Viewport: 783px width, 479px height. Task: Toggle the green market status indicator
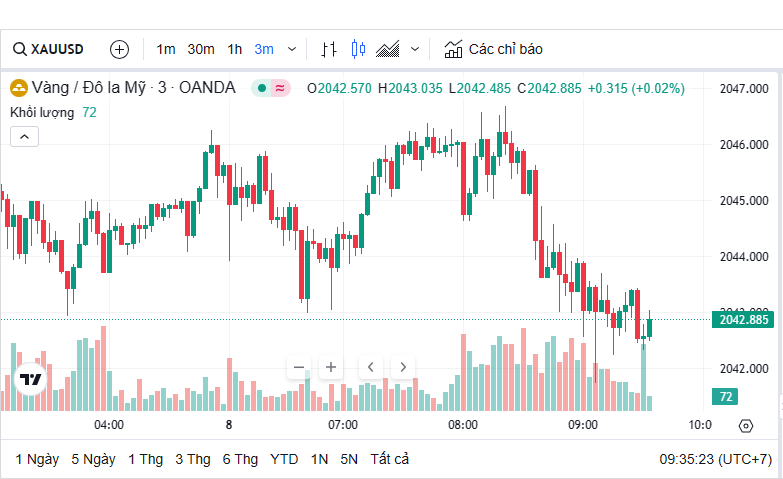[x=261, y=88]
